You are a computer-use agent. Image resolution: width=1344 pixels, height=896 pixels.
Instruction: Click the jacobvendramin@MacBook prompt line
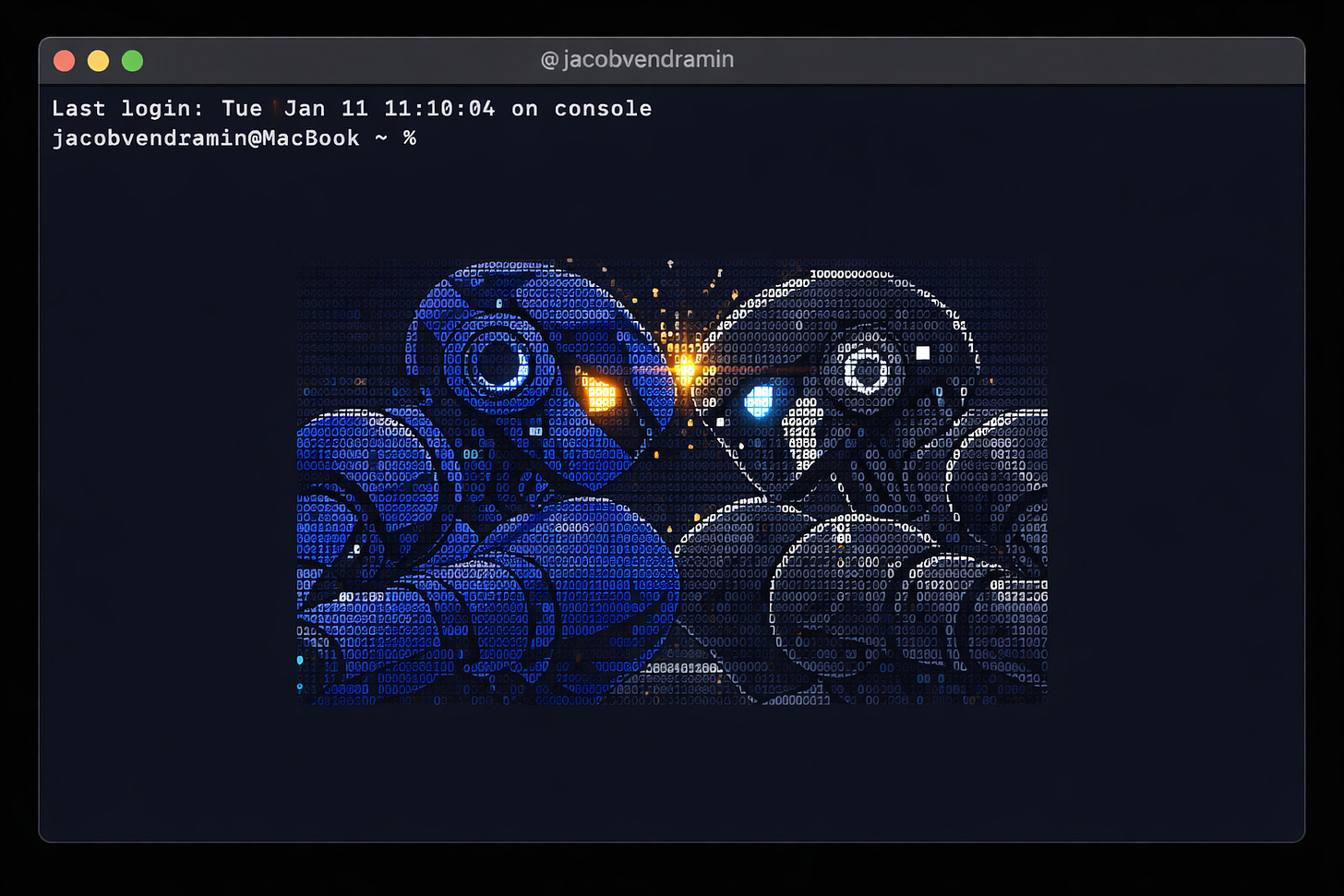pyautogui.click(x=234, y=138)
